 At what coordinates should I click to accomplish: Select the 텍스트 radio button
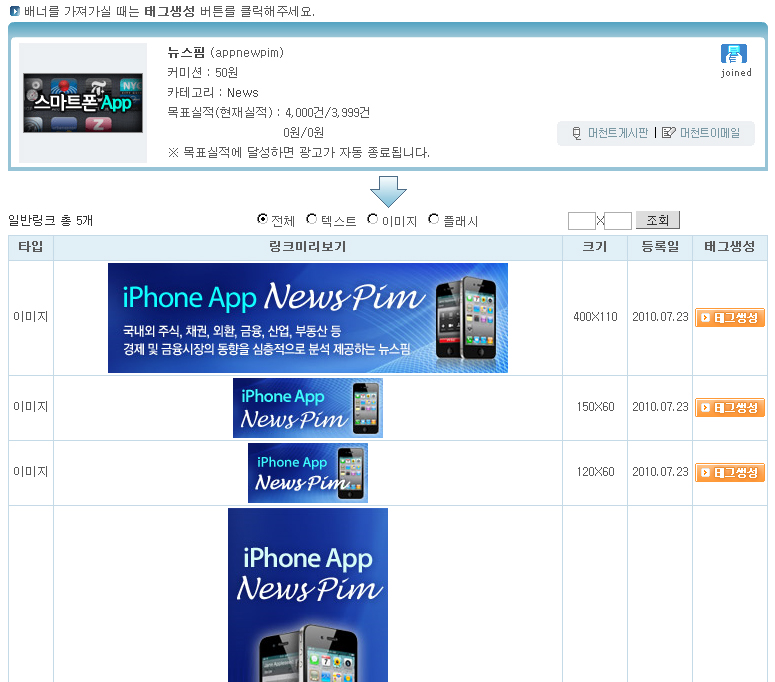[311, 218]
